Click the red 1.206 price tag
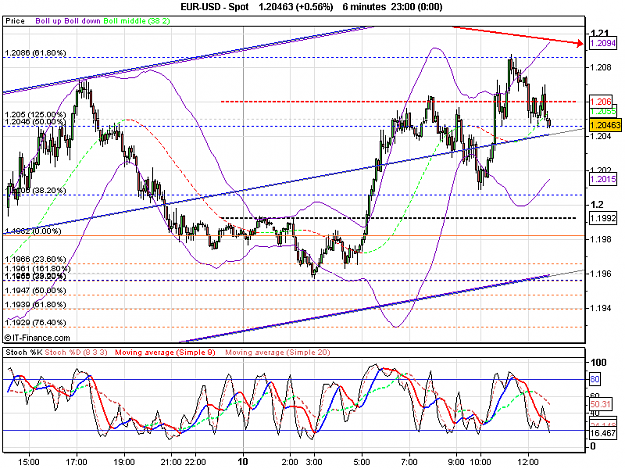Screen dimensions: 625x469 pos(601,101)
